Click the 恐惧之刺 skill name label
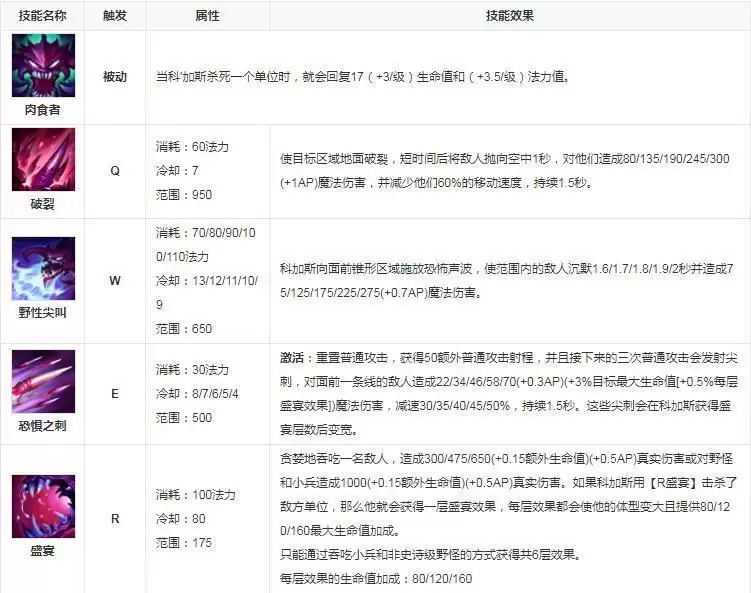Viewport: 751px width, 593px height. [x=42, y=426]
